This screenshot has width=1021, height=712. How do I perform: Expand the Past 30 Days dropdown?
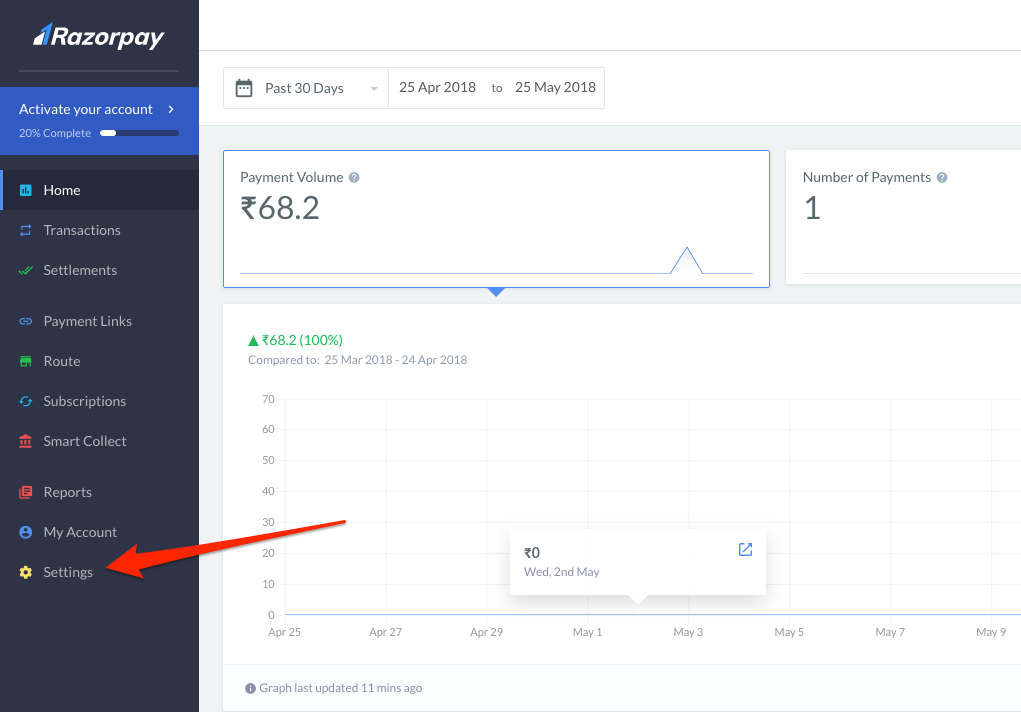pyautogui.click(x=306, y=88)
